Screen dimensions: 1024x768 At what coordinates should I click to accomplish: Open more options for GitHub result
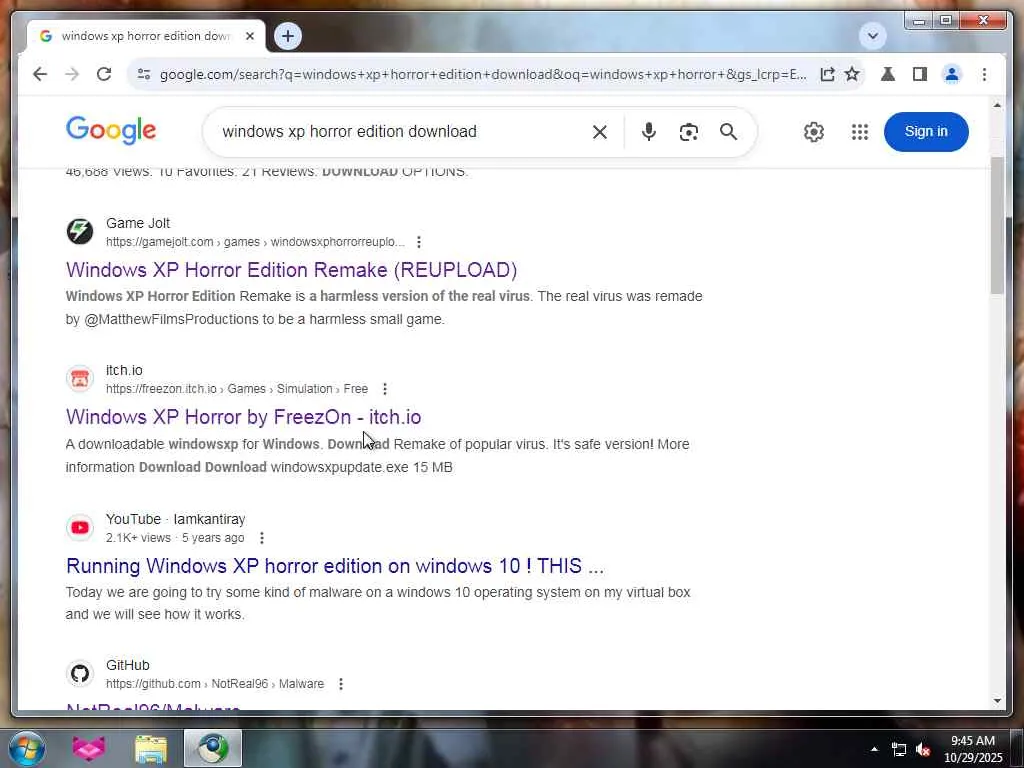coord(340,684)
